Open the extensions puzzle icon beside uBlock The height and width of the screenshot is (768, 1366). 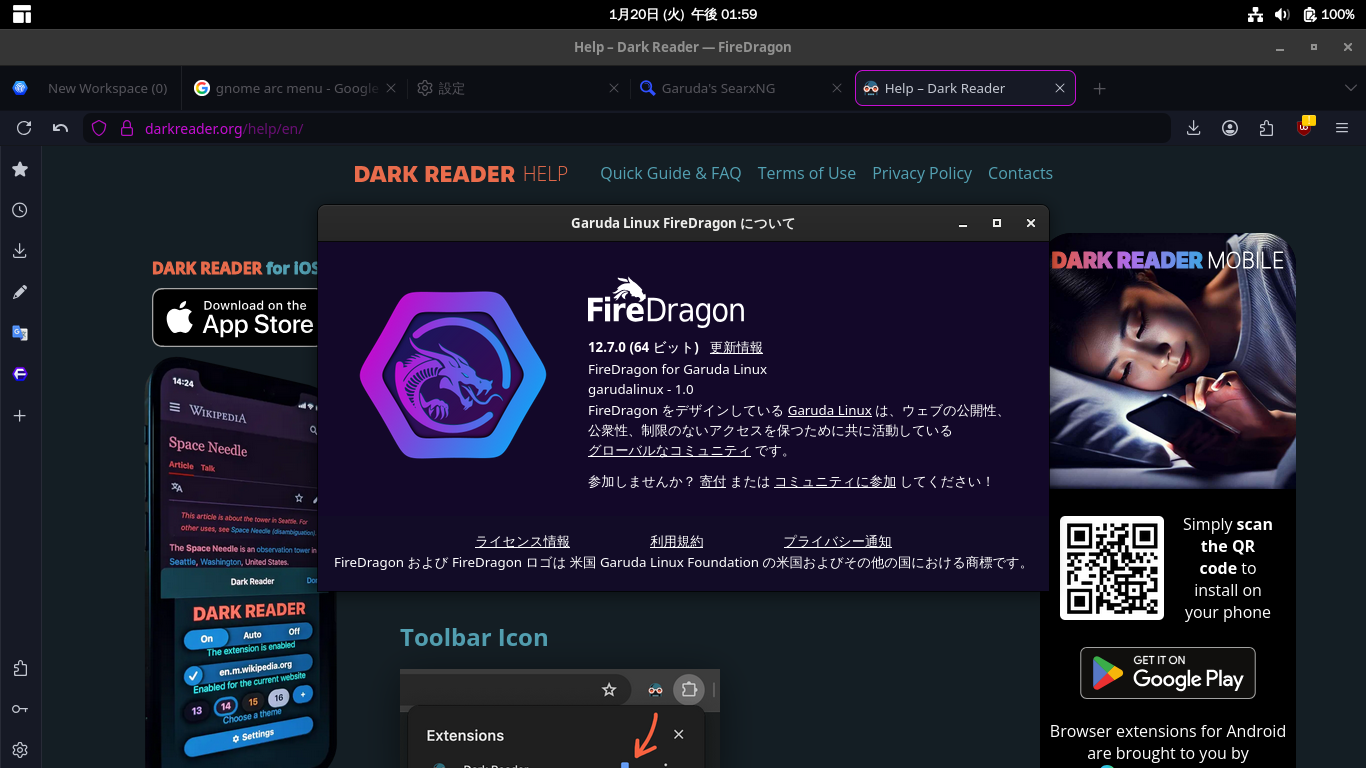point(1267,128)
